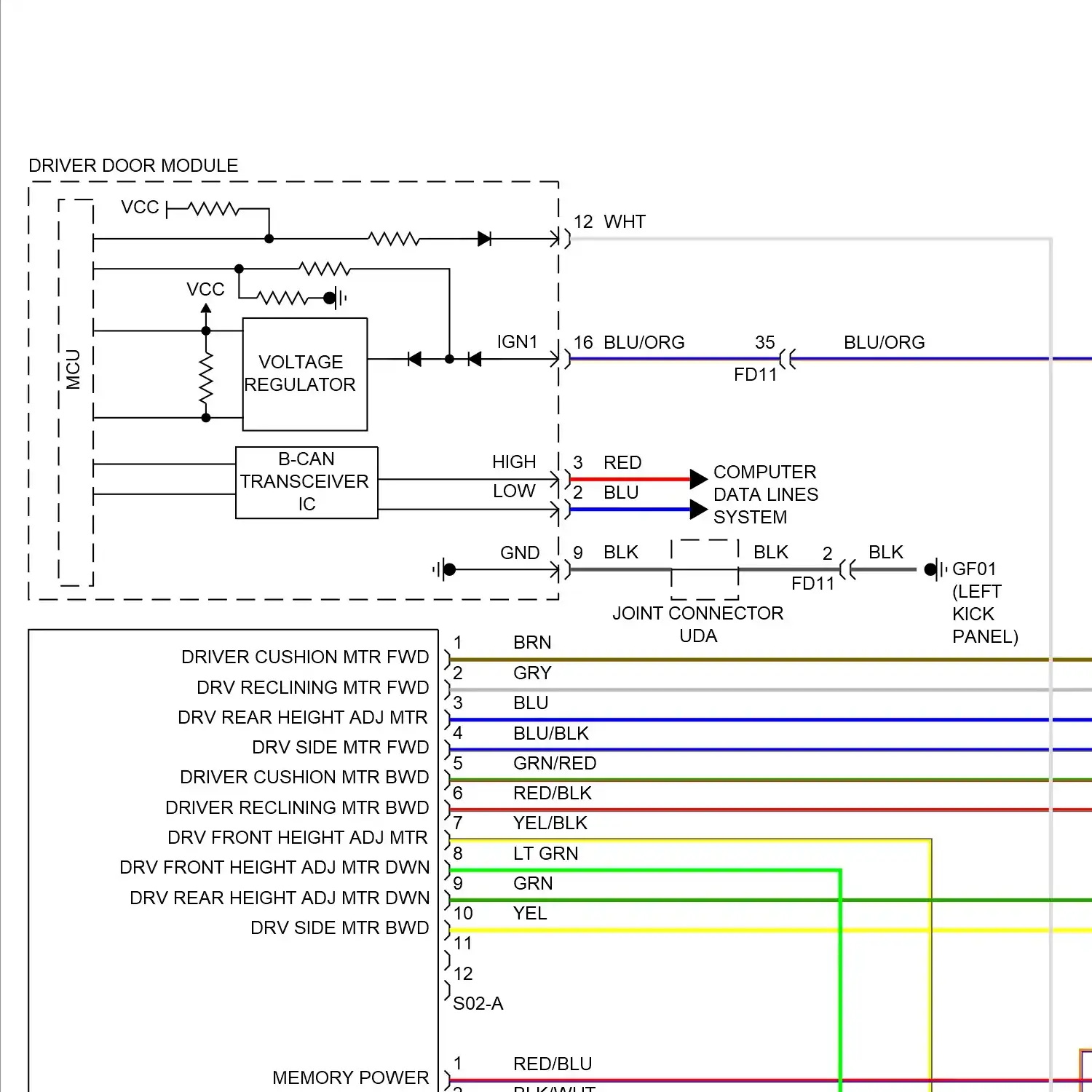Click the 16 BLU/ORG wire label
Viewport: 1092px width, 1092px height.
pos(629,342)
